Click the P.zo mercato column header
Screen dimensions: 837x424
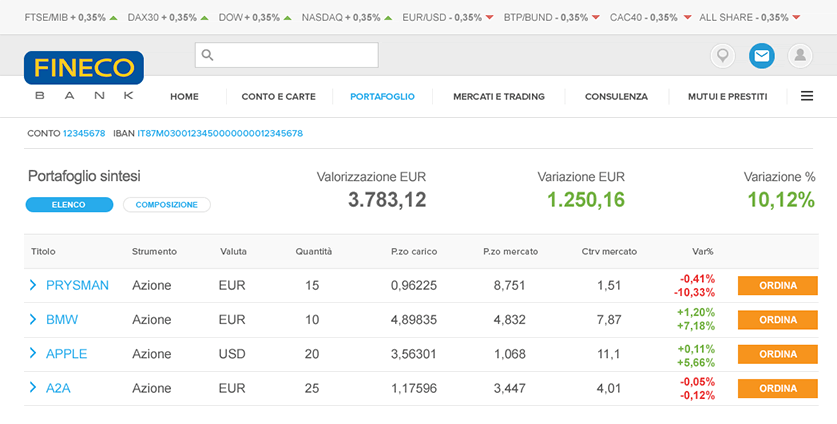coord(510,251)
